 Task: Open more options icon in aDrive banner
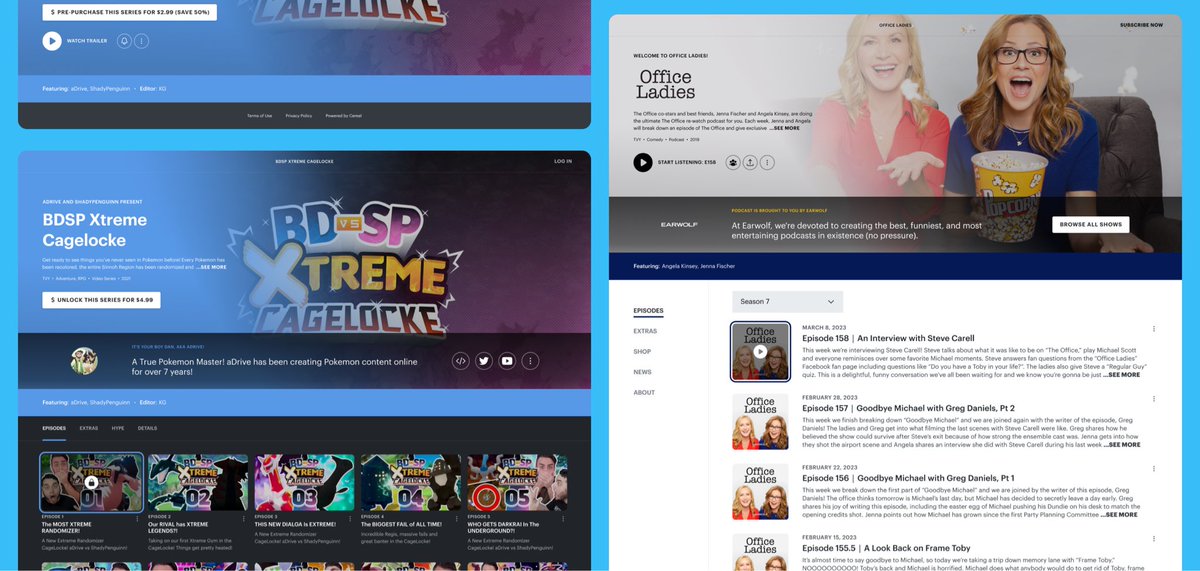click(531, 361)
